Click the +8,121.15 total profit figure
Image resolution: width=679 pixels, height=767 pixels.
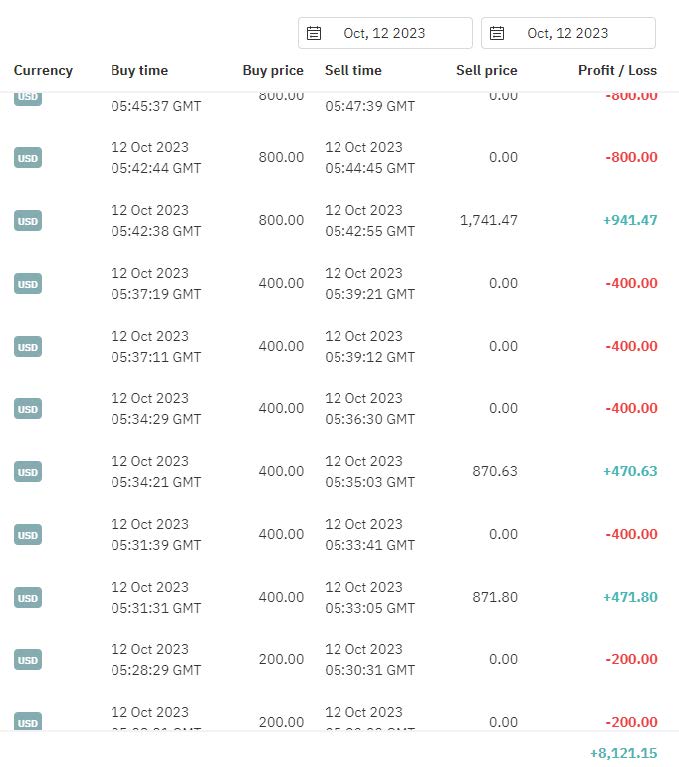(x=623, y=753)
